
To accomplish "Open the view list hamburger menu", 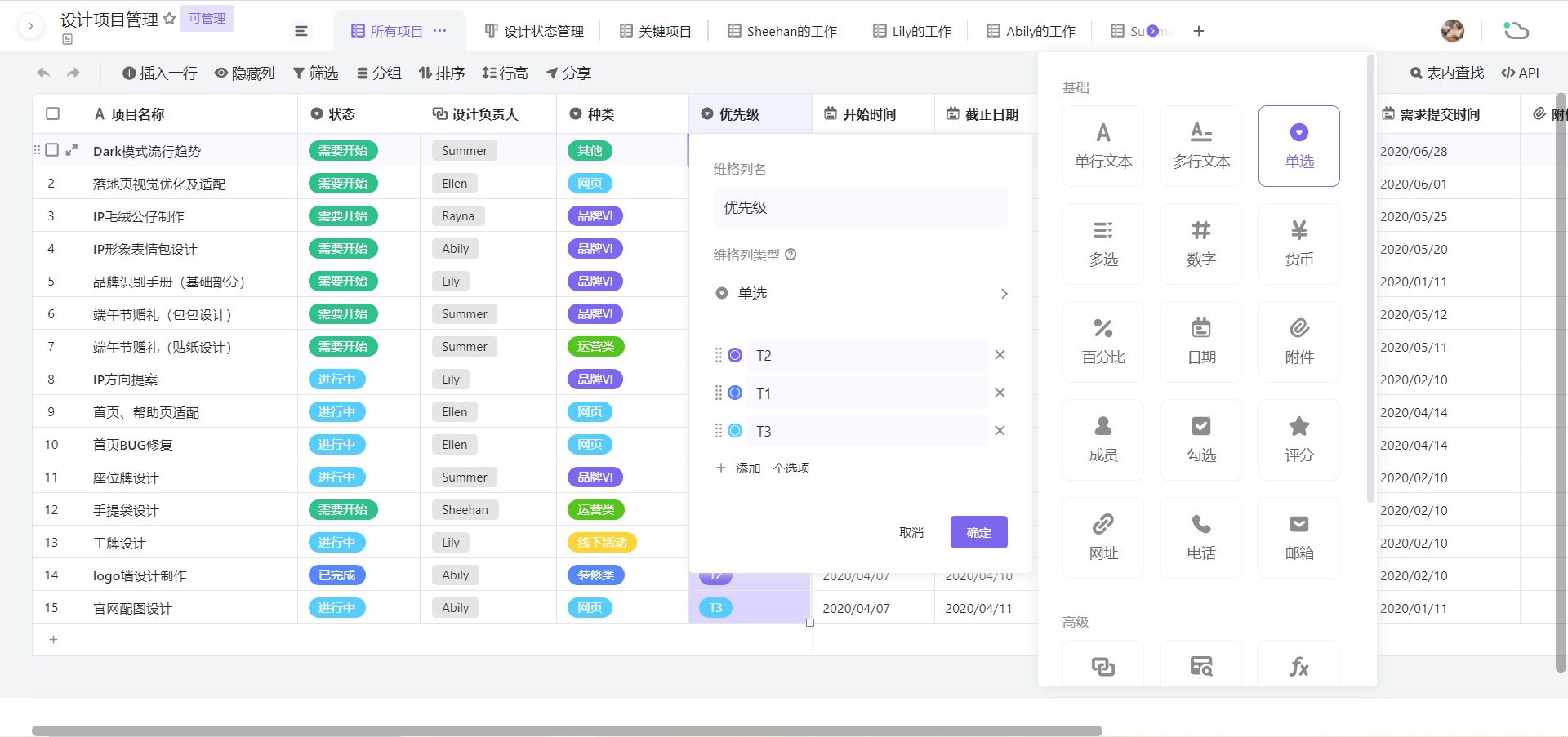I will coord(301,30).
